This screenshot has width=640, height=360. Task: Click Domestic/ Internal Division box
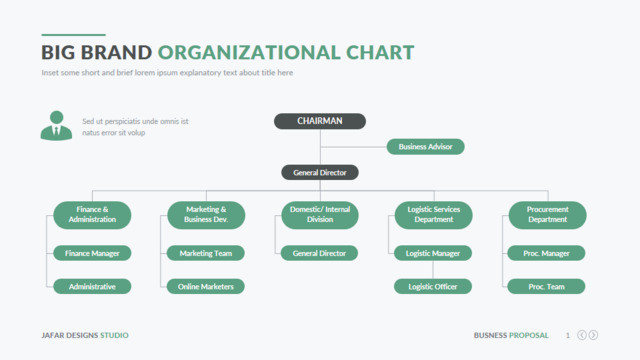pyautogui.click(x=320, y=215)
